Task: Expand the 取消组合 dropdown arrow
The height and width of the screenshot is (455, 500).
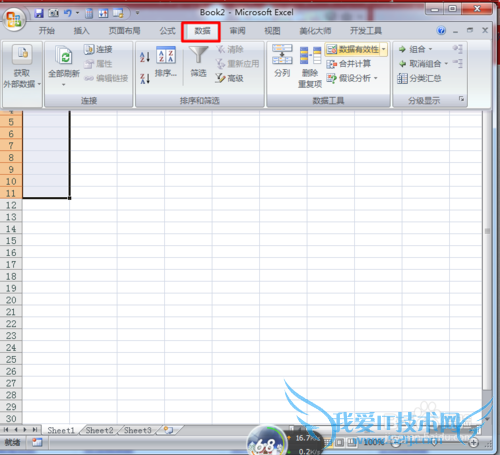Action: [446, 64]
